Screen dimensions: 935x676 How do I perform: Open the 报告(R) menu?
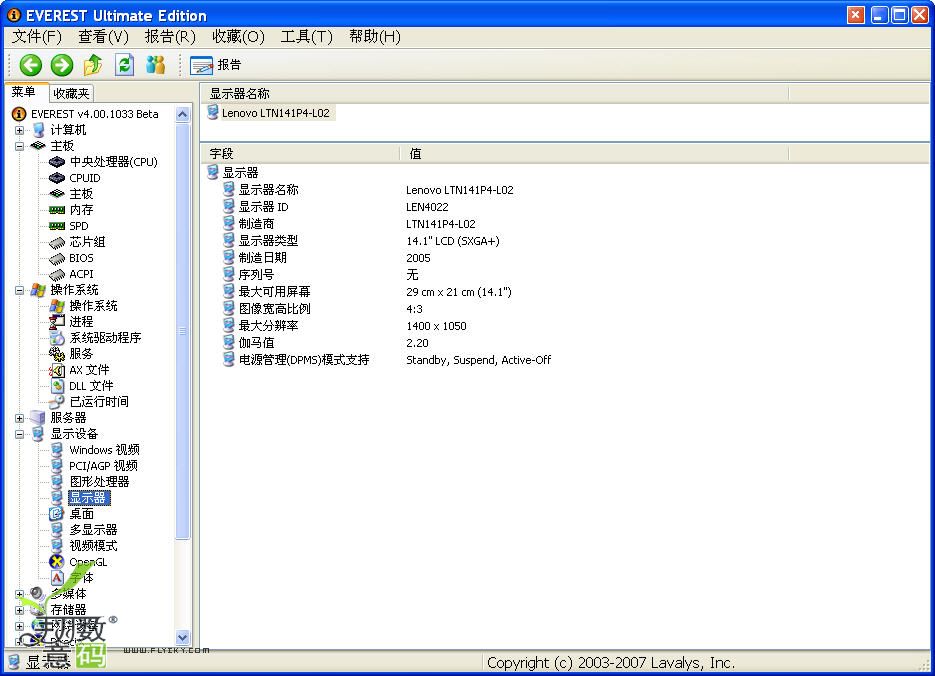pyautogui.click(x=170, y=37)
